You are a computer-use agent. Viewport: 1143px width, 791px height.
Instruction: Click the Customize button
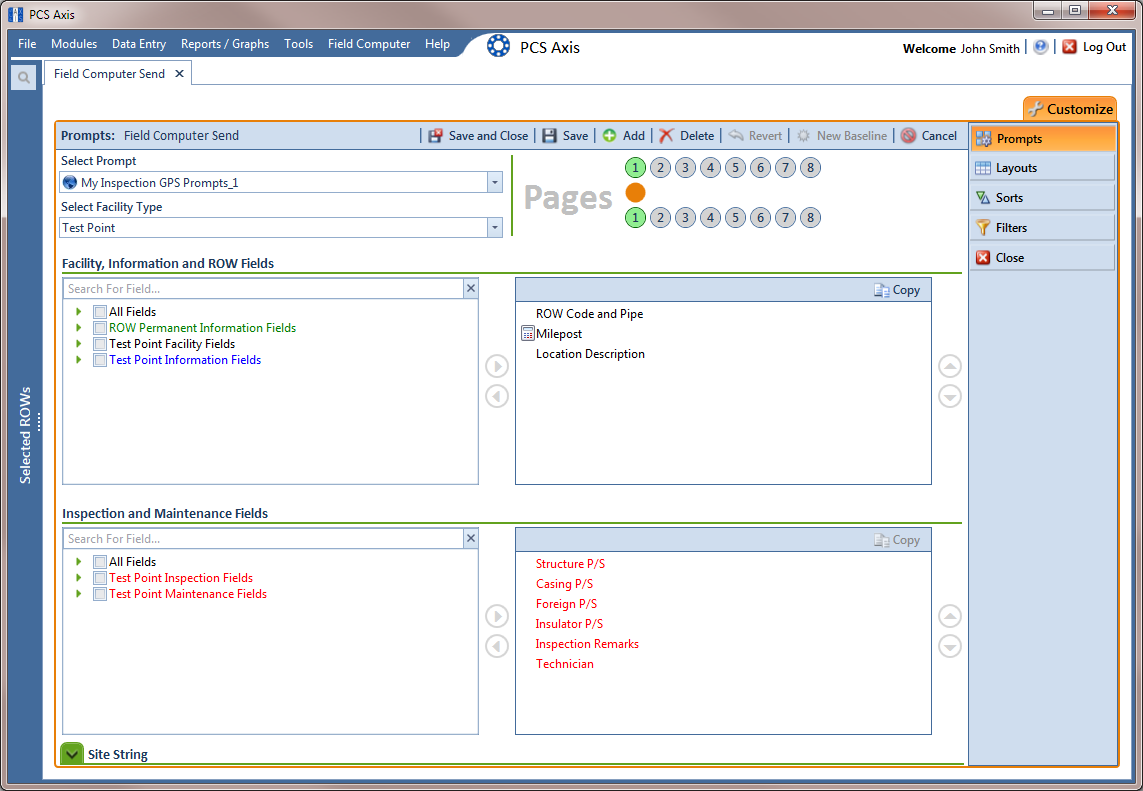[x=1070, y=109]
